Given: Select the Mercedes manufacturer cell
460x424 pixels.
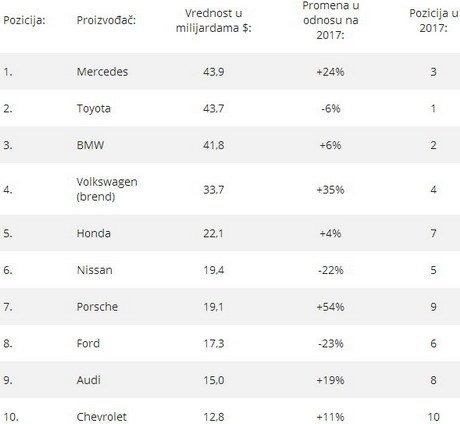Looking at the screenshot, I should pos(102,72).
